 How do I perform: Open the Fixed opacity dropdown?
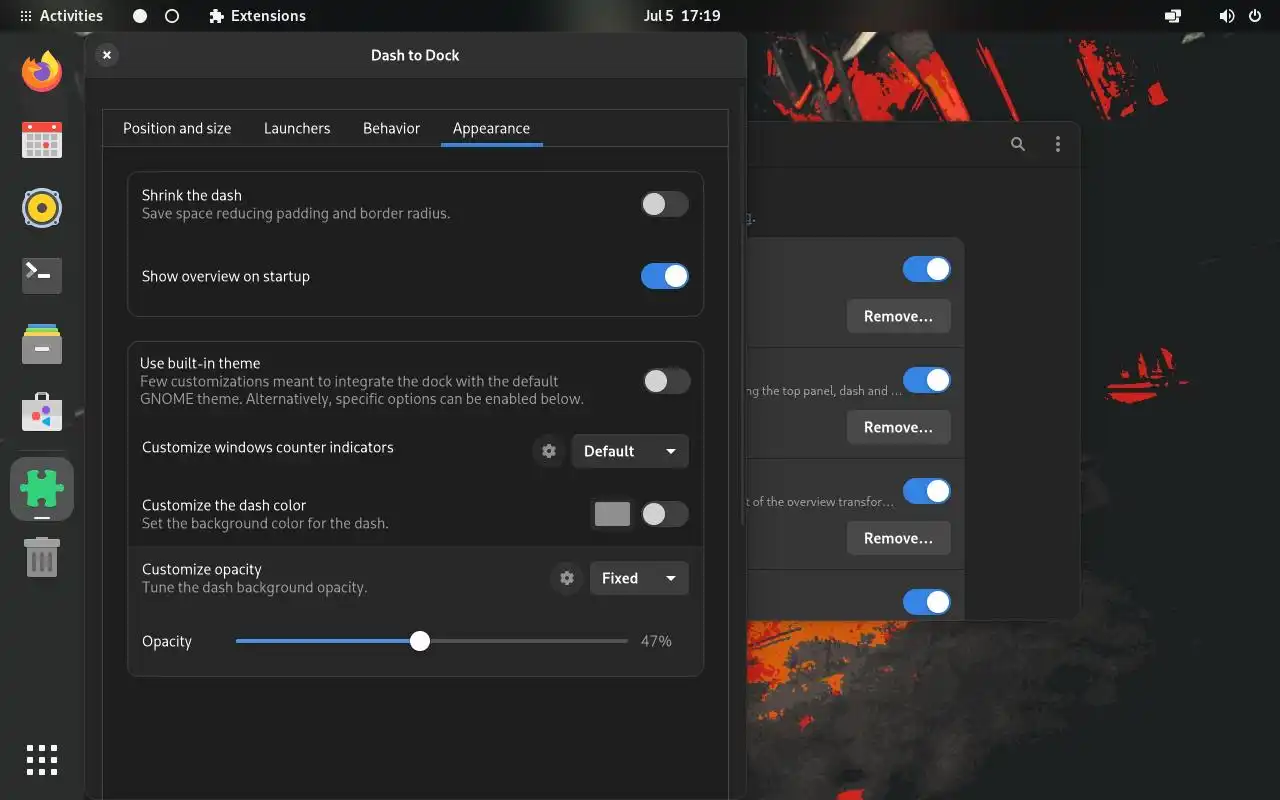pos(639,578)
